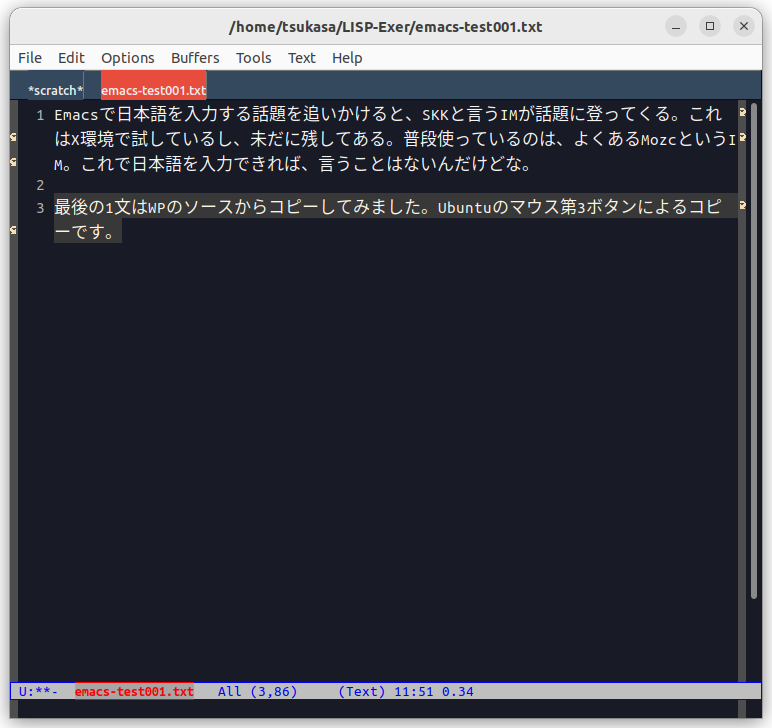The image size is (772, 728).
Task: Open the Text menu
Action: pos(301,58)
